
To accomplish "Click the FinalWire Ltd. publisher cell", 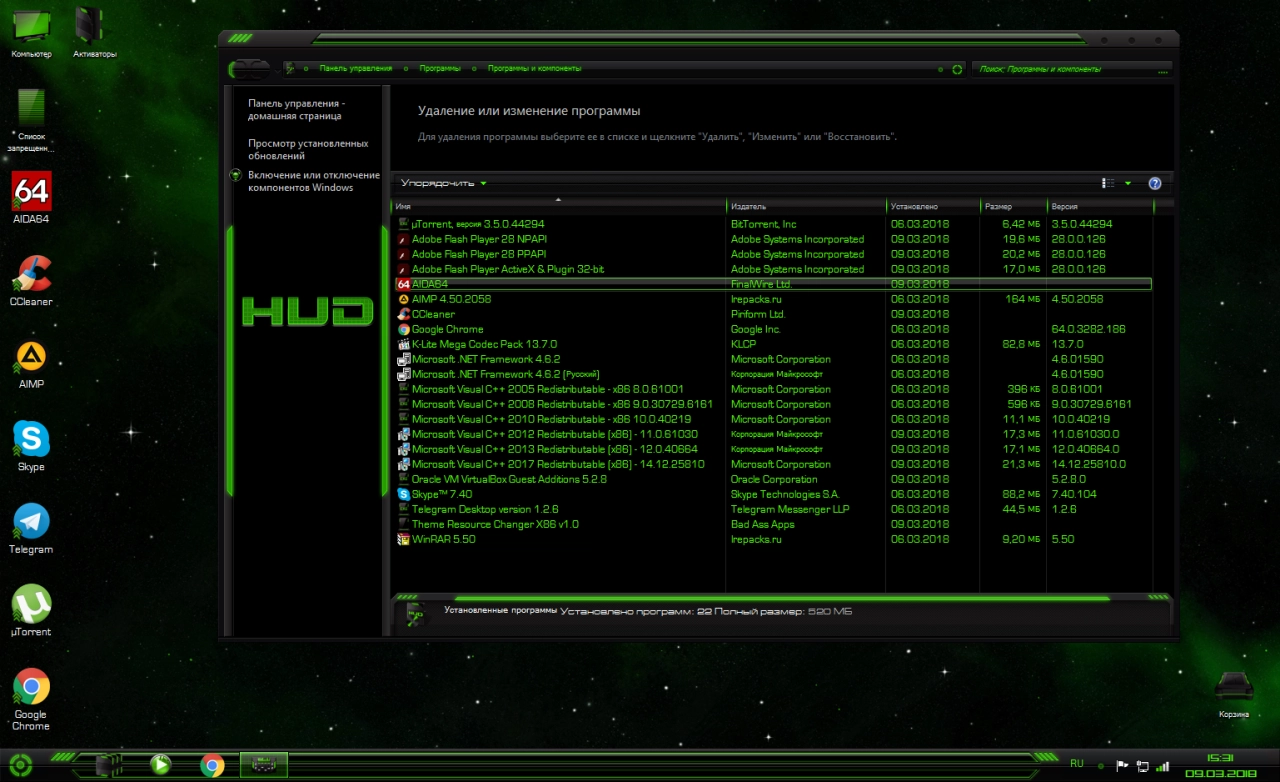I will (761, 284).
